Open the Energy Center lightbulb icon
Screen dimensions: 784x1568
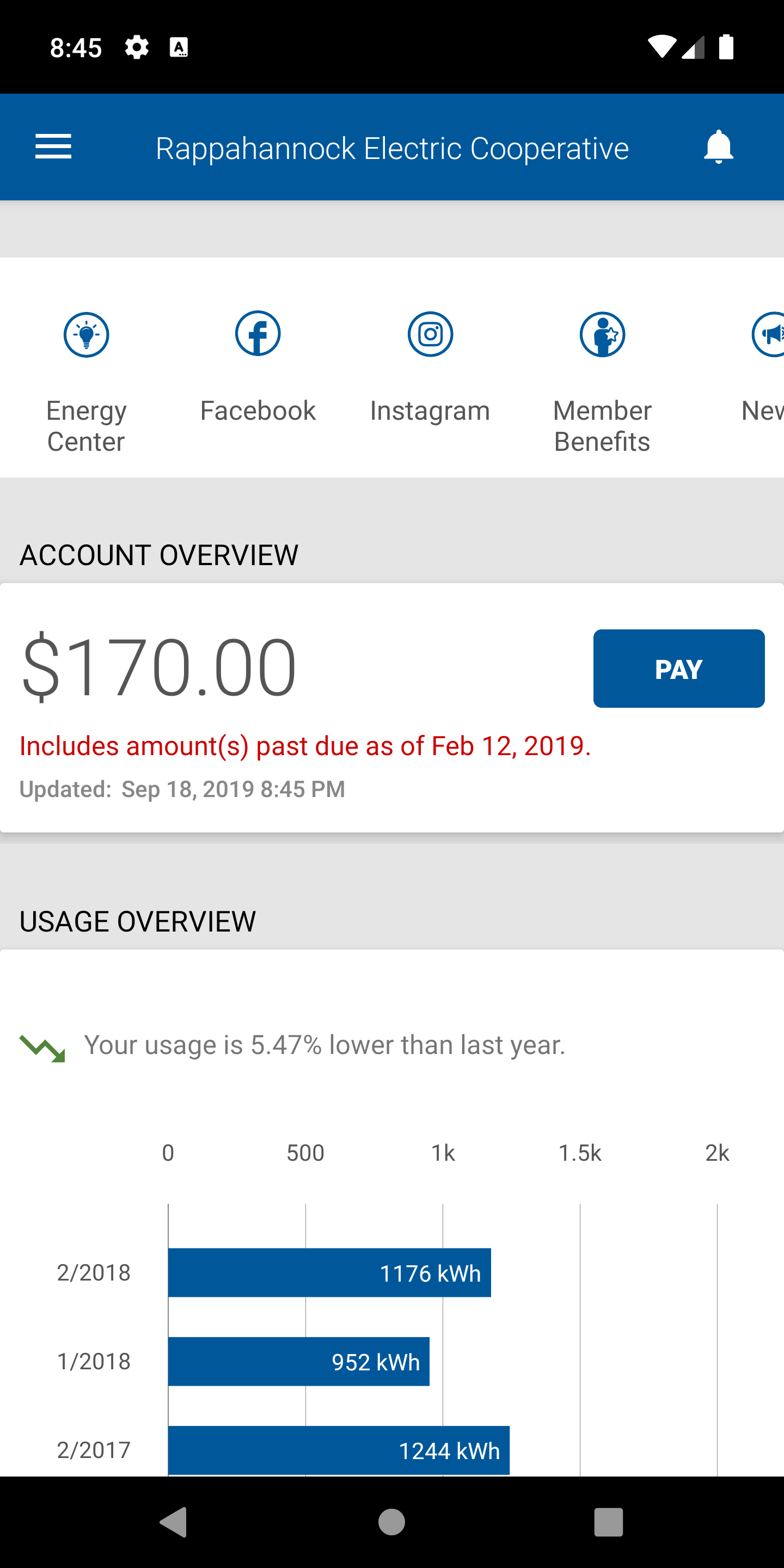click(87, 334)
